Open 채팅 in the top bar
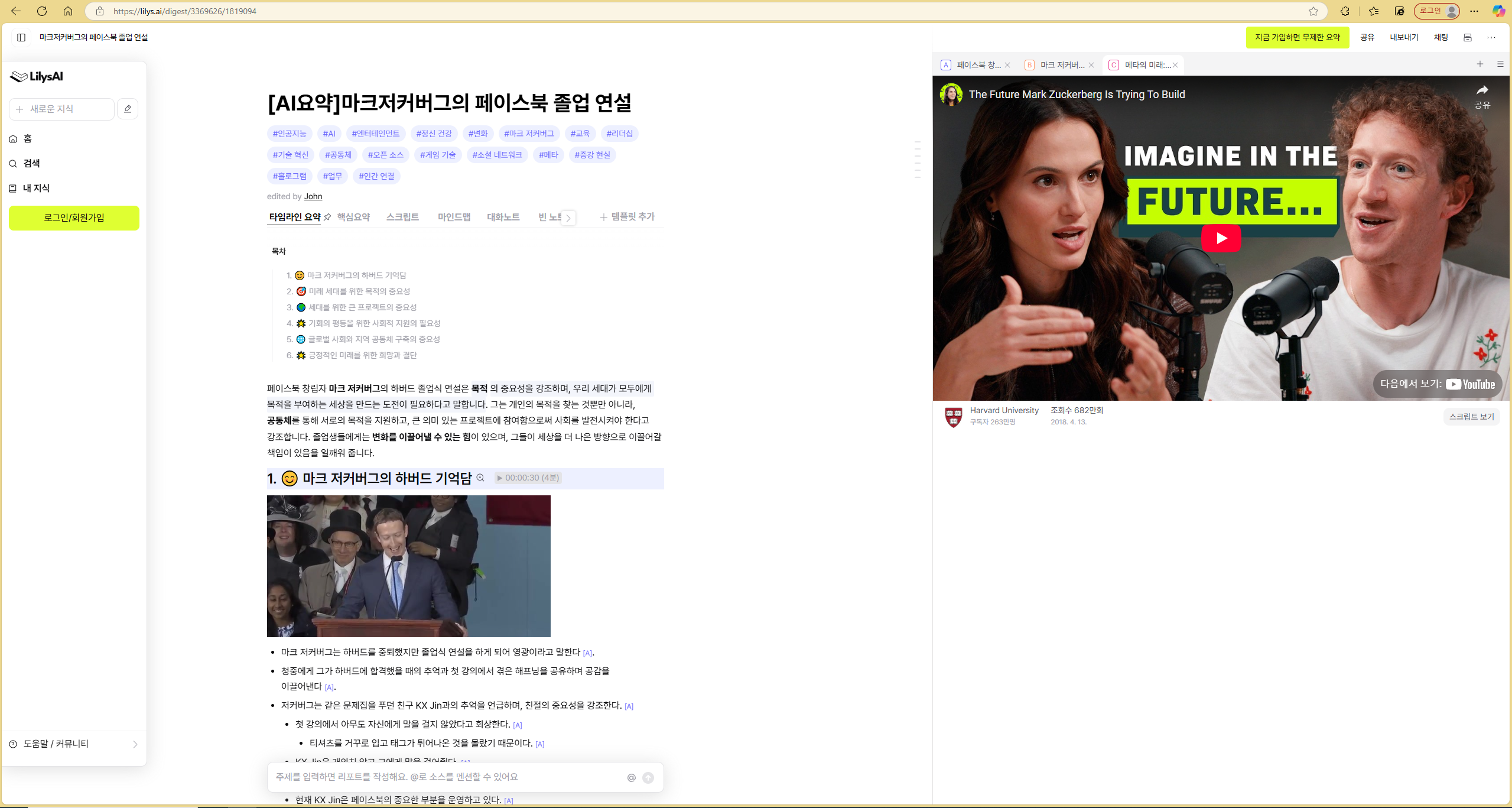 (x=1441, y=37)
